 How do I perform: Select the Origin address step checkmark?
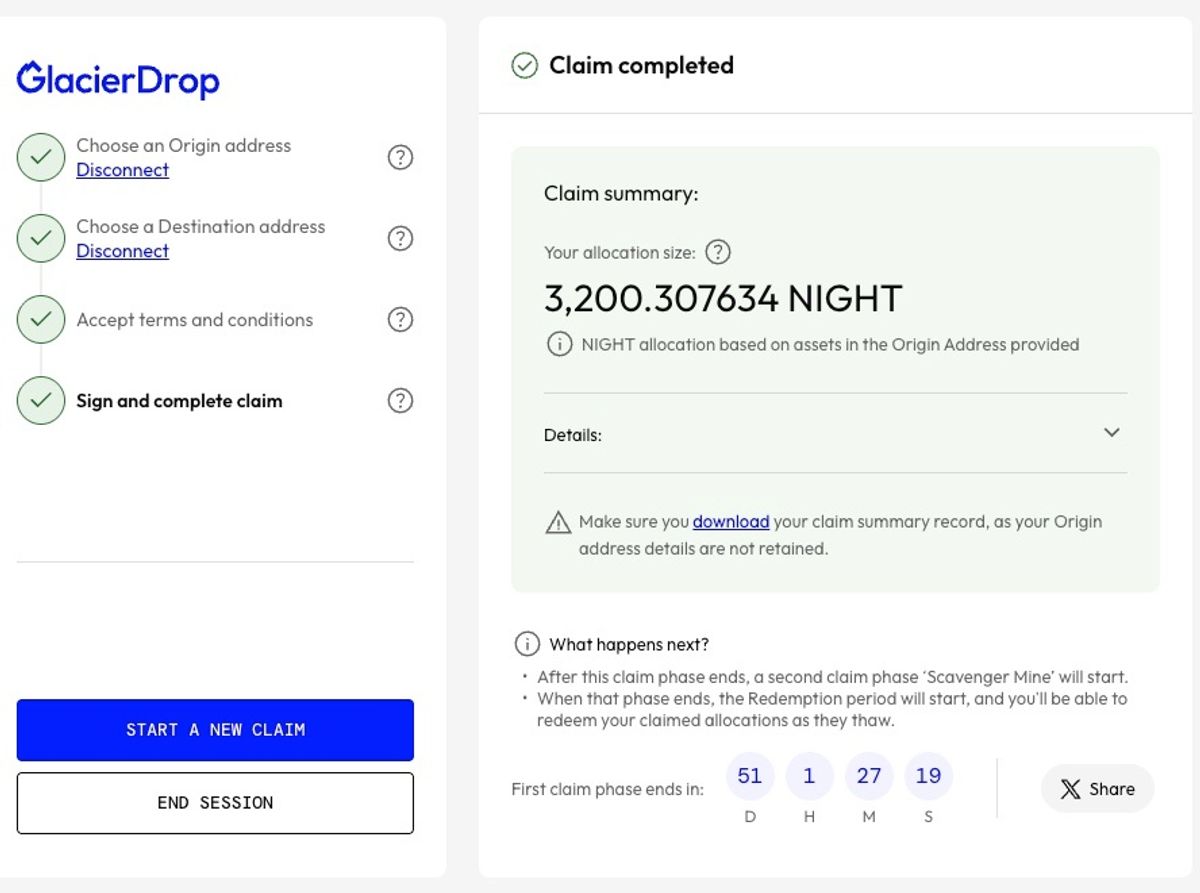[40, 157]
